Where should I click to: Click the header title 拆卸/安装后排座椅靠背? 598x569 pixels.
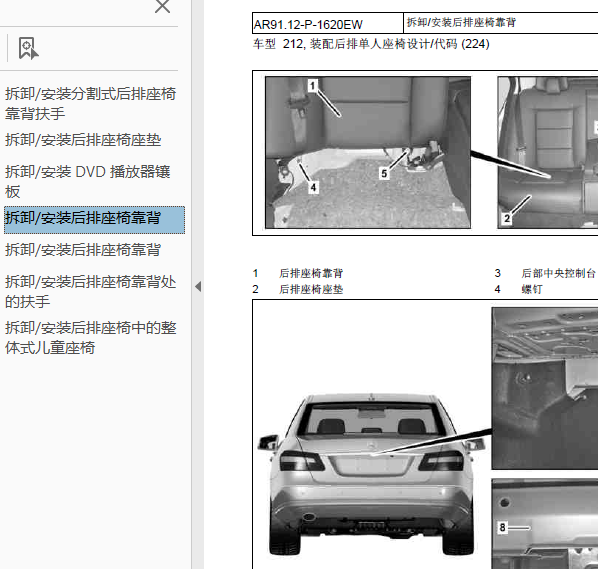click(461, 23)
